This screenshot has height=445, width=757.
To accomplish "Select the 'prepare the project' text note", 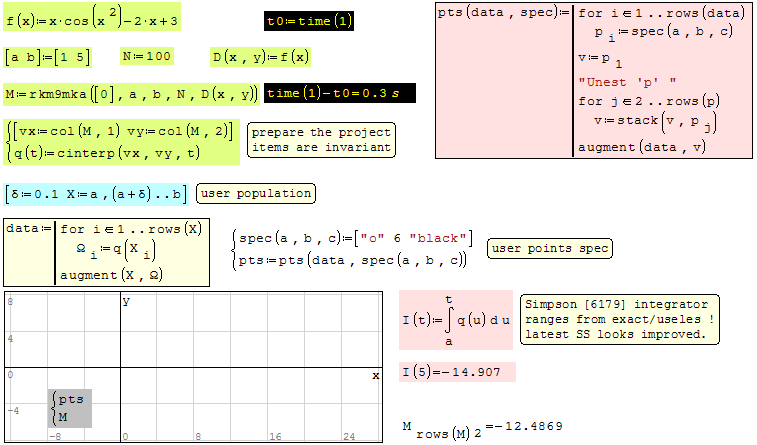I will (x=320, y=140).
